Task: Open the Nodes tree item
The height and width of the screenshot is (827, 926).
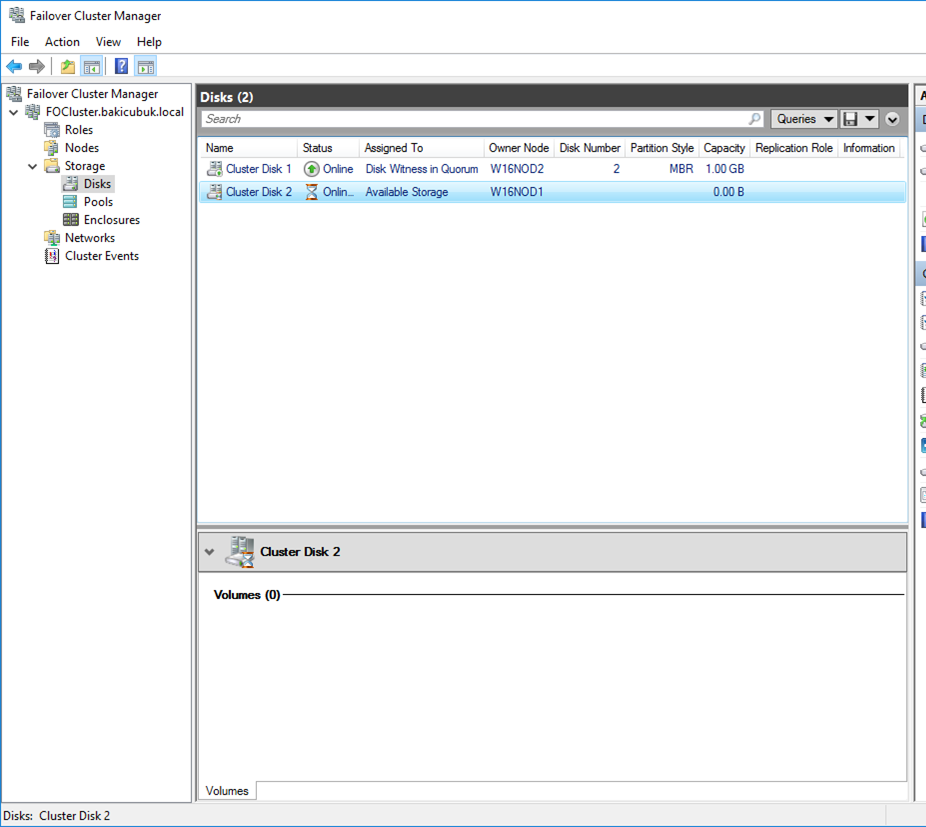Action: point(81,148)
